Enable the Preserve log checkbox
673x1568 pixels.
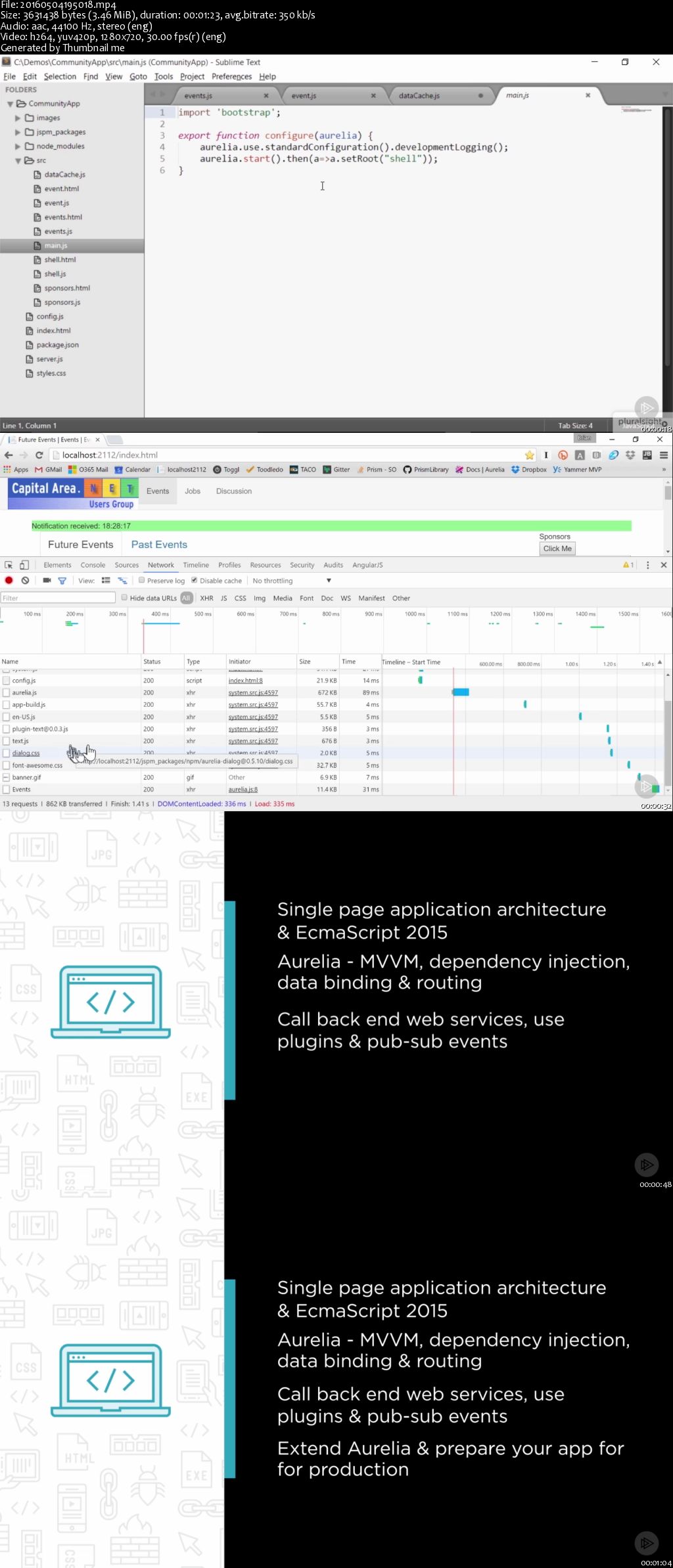click(x=141, y=581)
